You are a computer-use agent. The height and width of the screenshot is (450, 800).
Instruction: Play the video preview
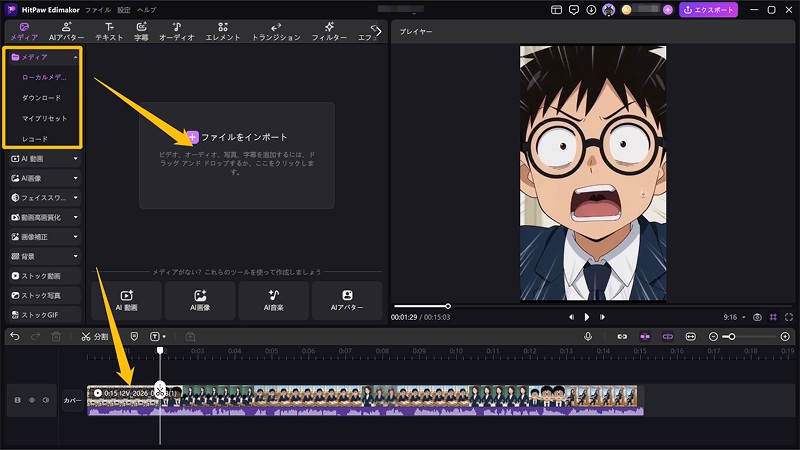click(x=587, y=317)
